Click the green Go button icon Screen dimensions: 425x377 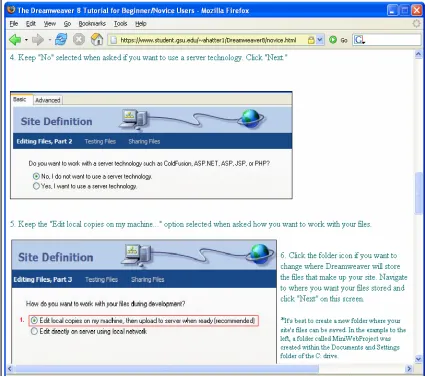(333, 40)
